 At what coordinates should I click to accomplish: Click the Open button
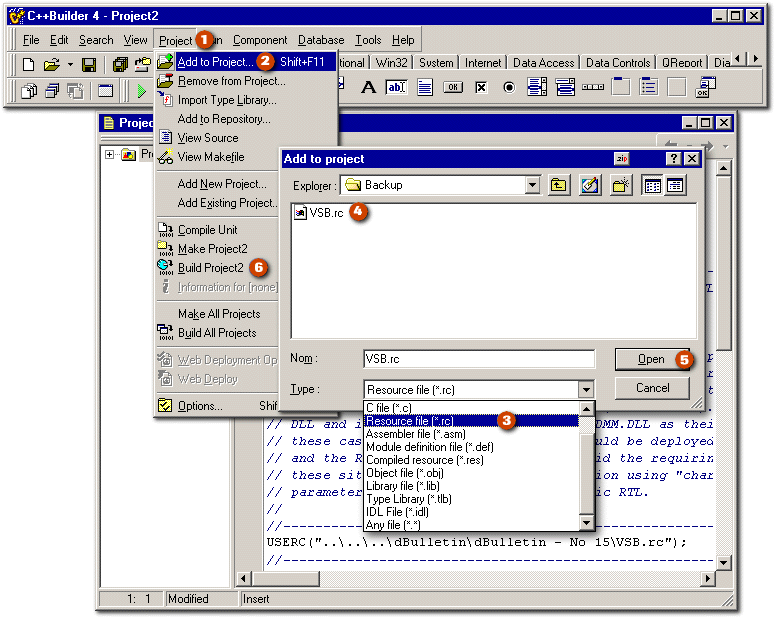coord(652,359)
